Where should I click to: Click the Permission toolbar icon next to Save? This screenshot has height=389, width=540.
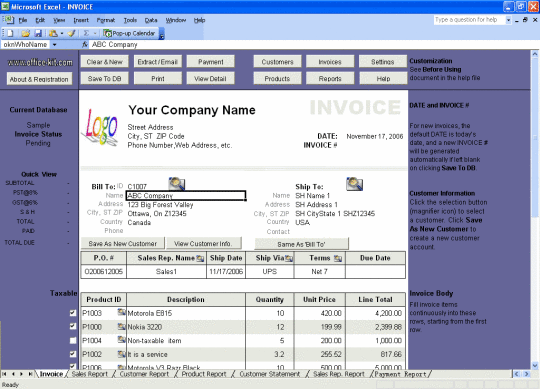pyautogui.click(x=53, y=33)
